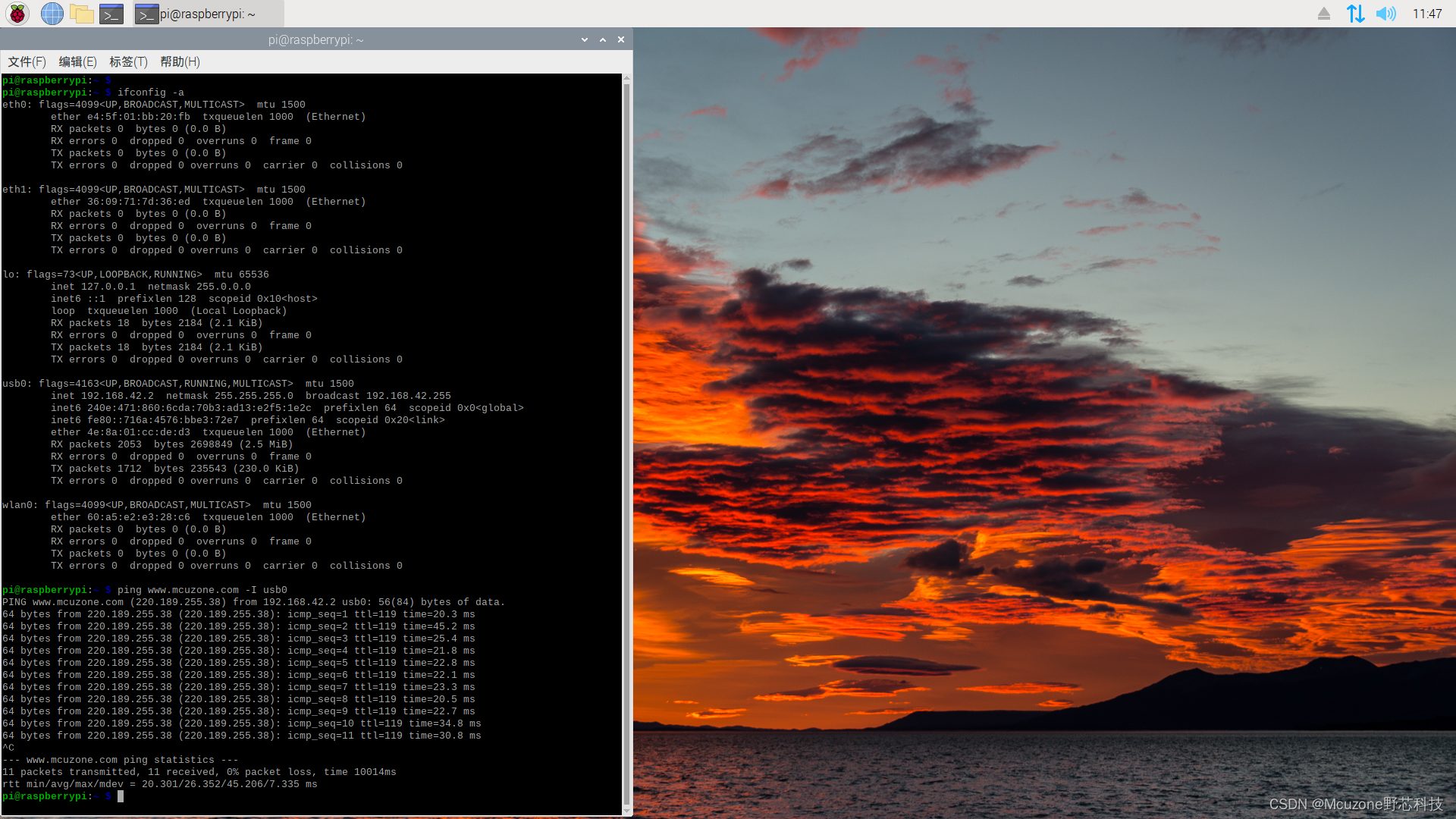Click the scrollbar up arrow
The height and width of the screenshot is (819, 1456).
pyautogui.click(x=626, y=79)
